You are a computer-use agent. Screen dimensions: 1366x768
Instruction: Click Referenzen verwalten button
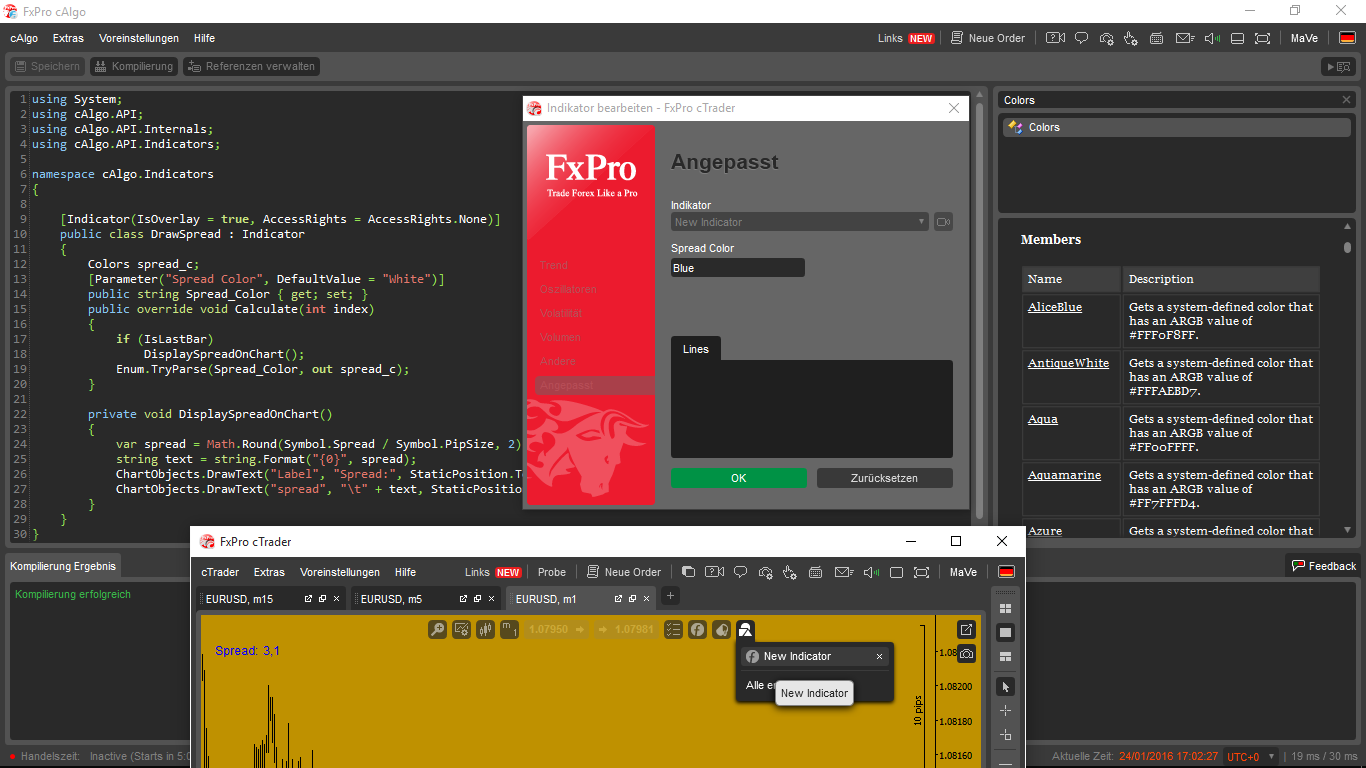250,66
